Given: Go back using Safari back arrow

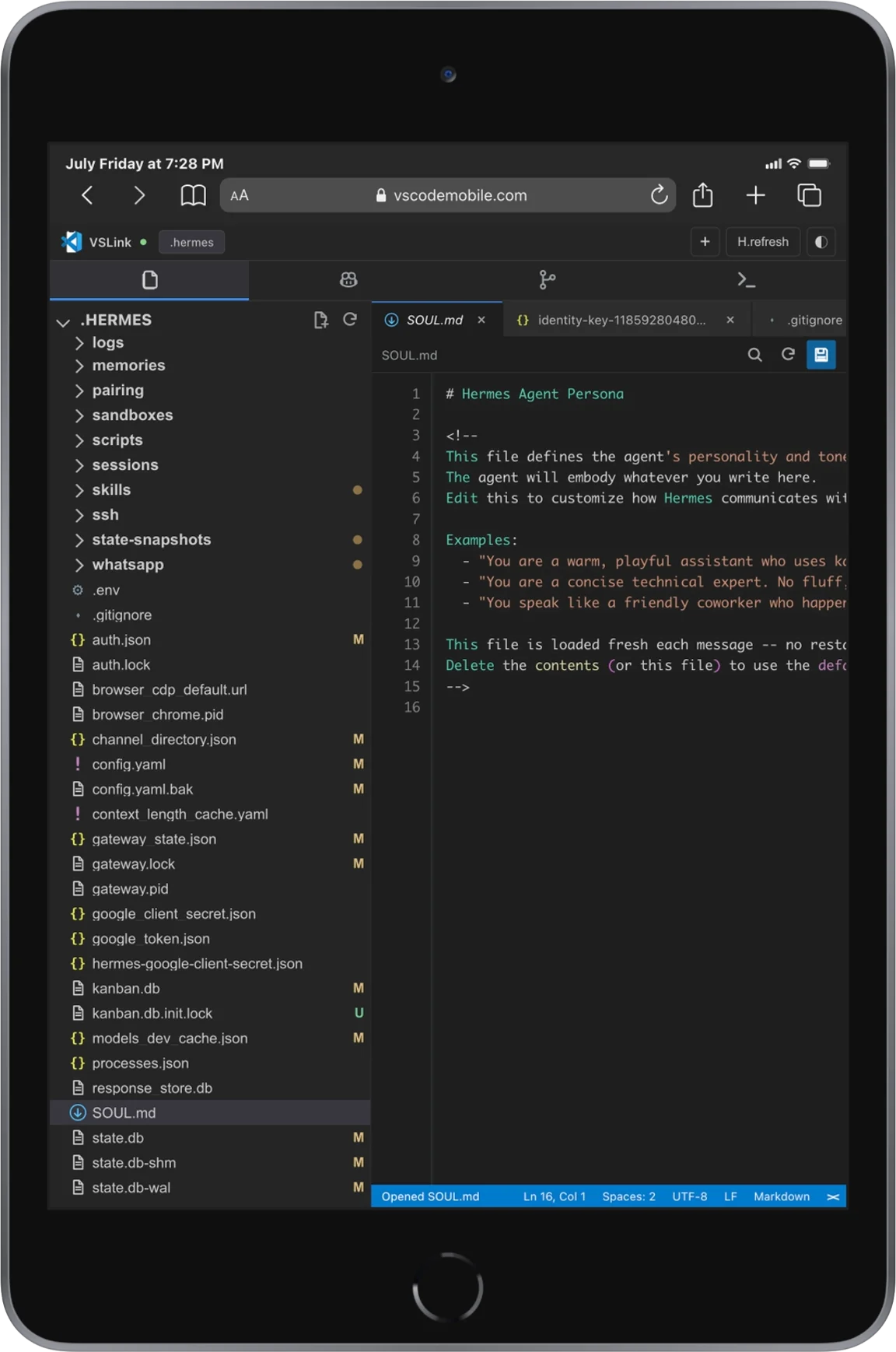Looking at the screenshot, I should (87, 195).
